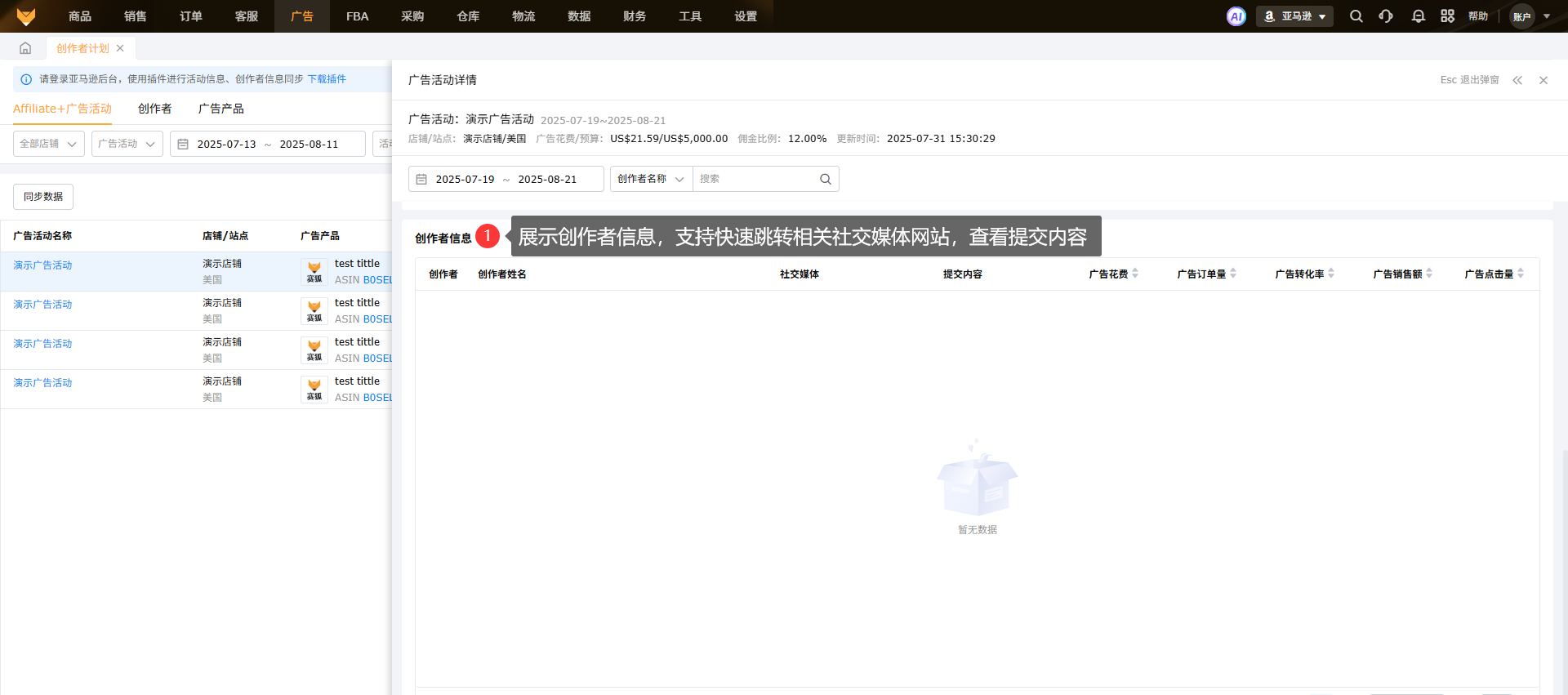This screenshot has width=1568, height=695.
Task: Open the 销售 menu
Action: click(136, 16)
